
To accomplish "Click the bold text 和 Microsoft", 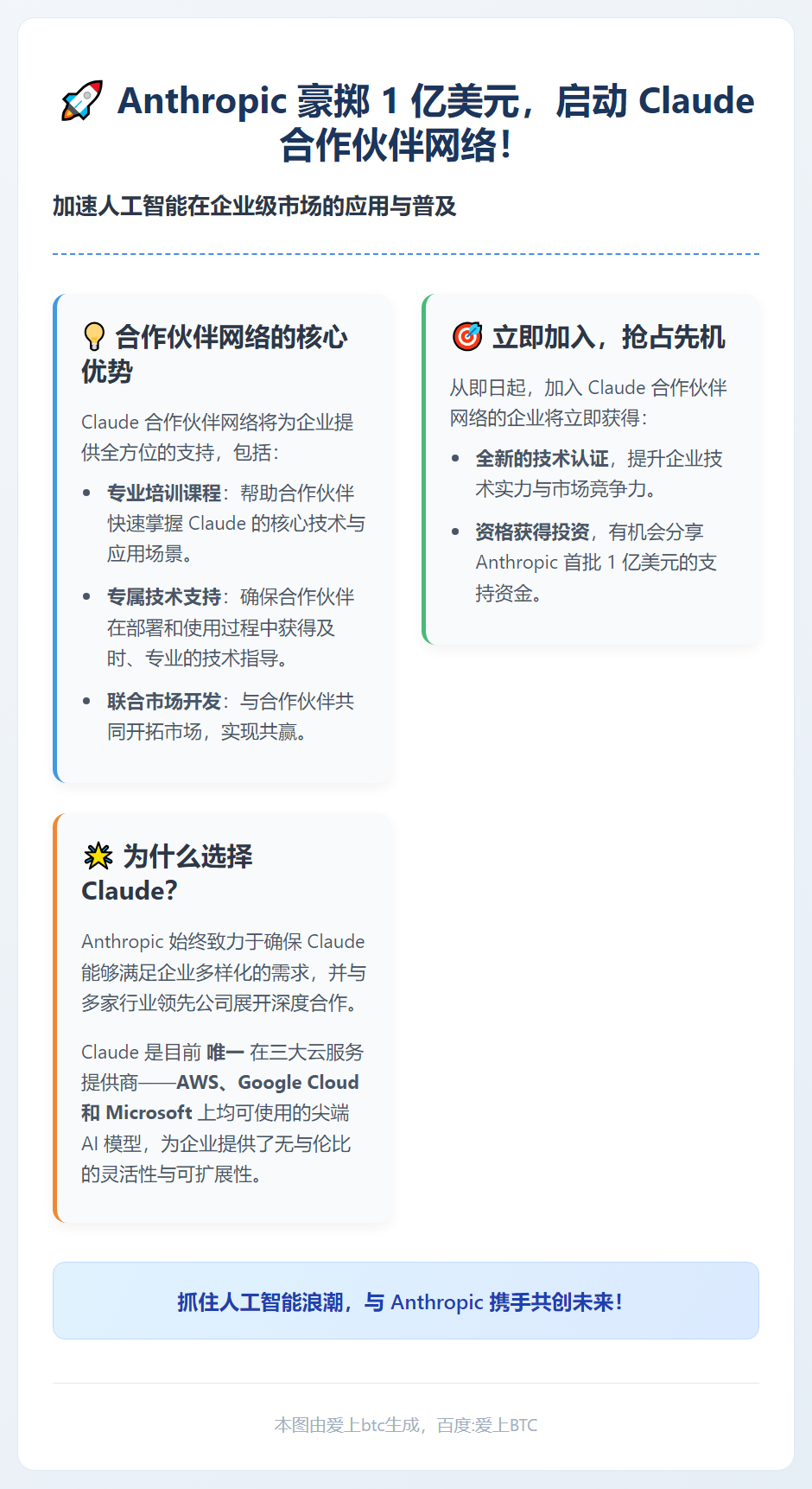I will [x=136, y=1113].
